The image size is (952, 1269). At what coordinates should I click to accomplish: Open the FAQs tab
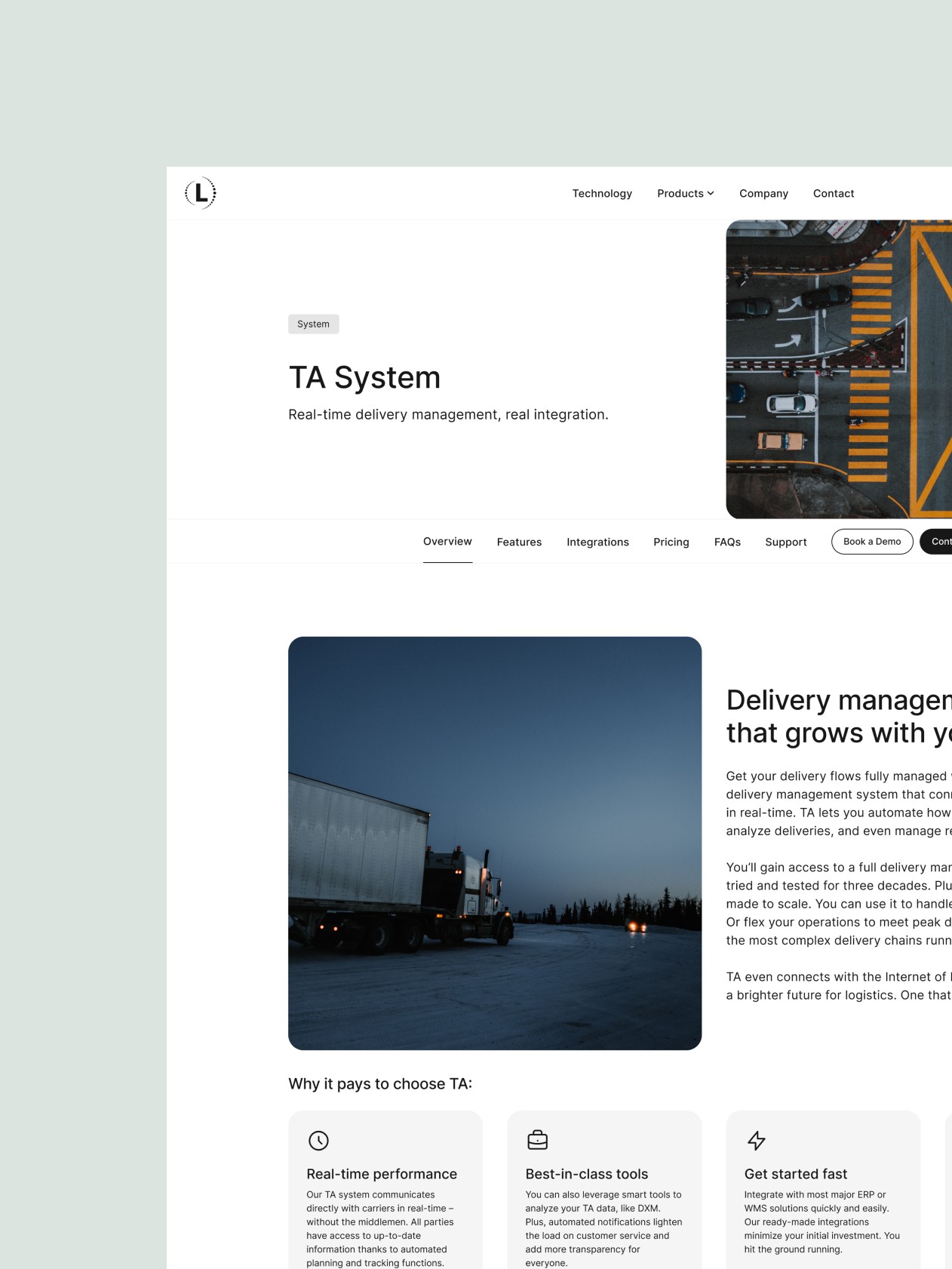click(727, 542)
